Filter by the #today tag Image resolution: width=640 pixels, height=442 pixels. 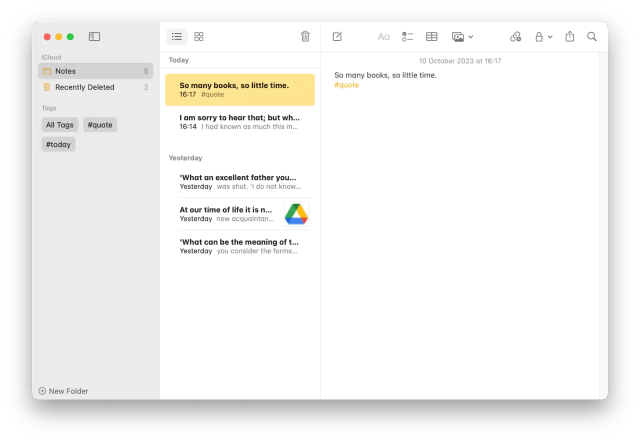pyautogui.click(x=58, y=144)
